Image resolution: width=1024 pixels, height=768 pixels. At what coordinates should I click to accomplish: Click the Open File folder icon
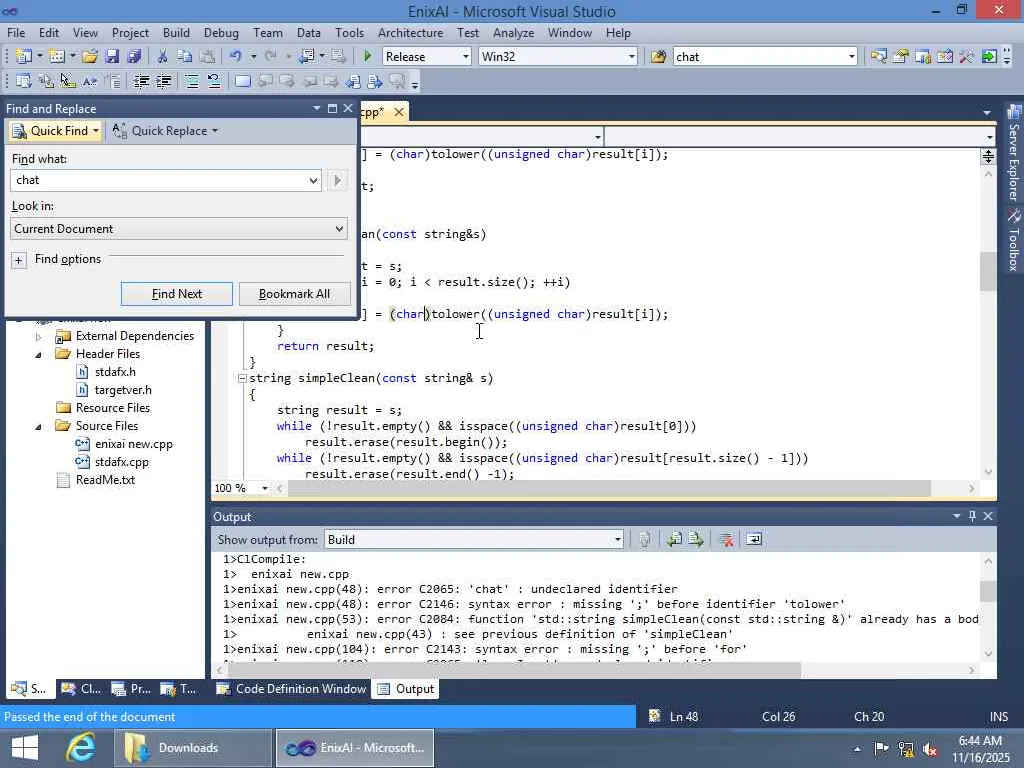(90, 57)
